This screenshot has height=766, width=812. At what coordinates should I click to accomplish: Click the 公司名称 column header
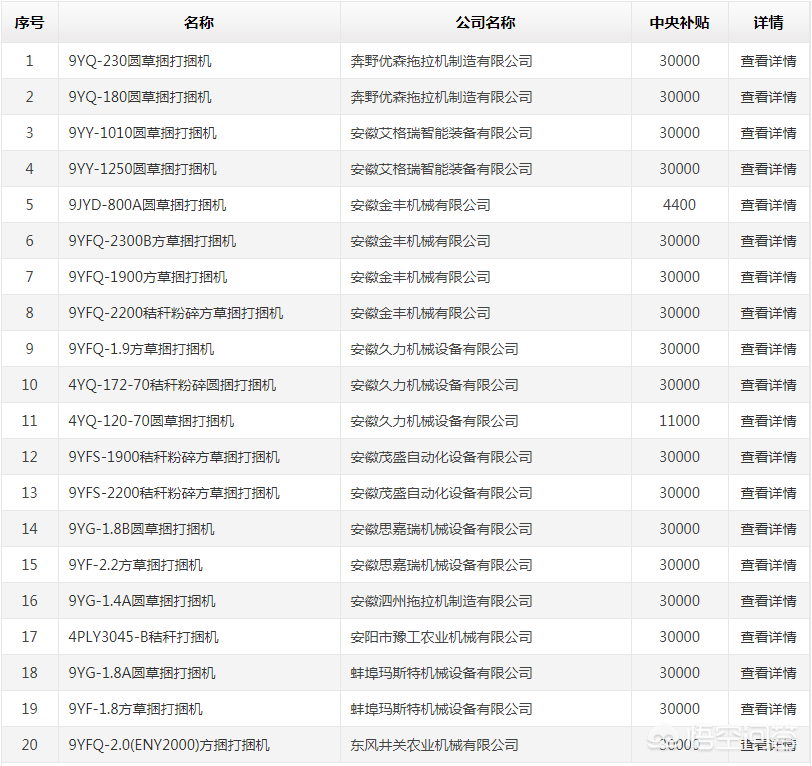click(x=485, y=23)
